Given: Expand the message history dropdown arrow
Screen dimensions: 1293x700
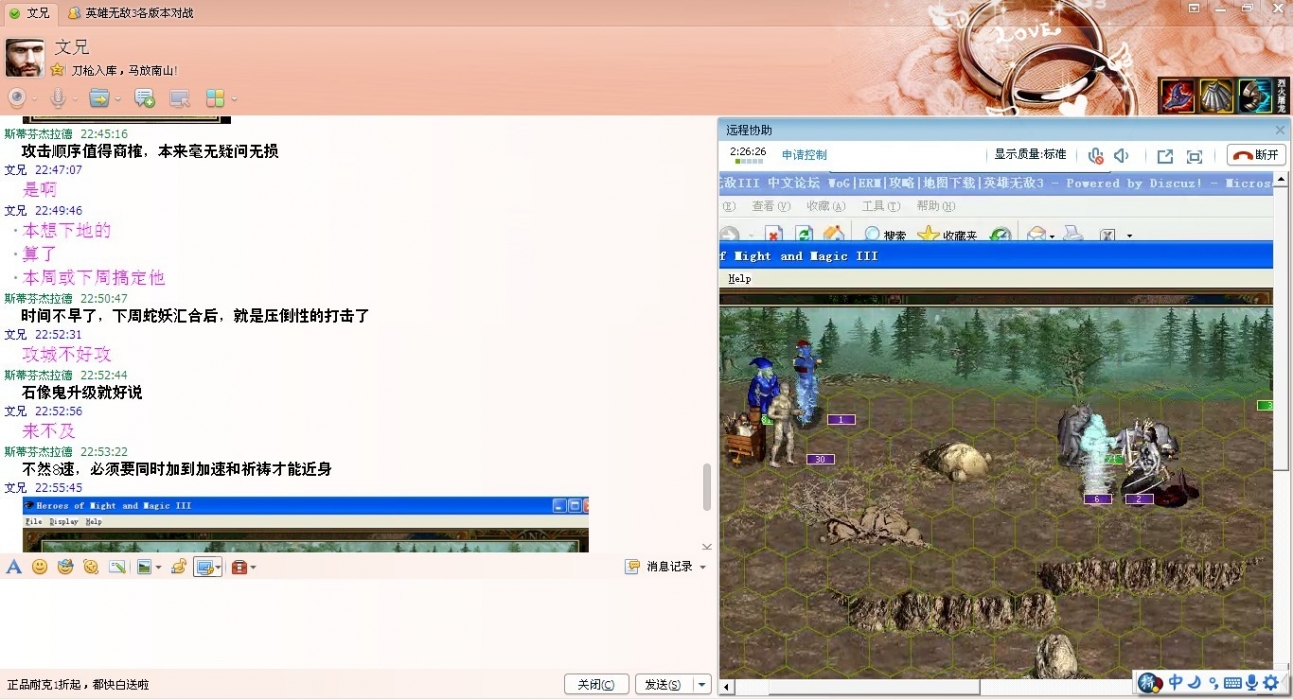Looking at the screenshot, I should [x=703, y=567].
